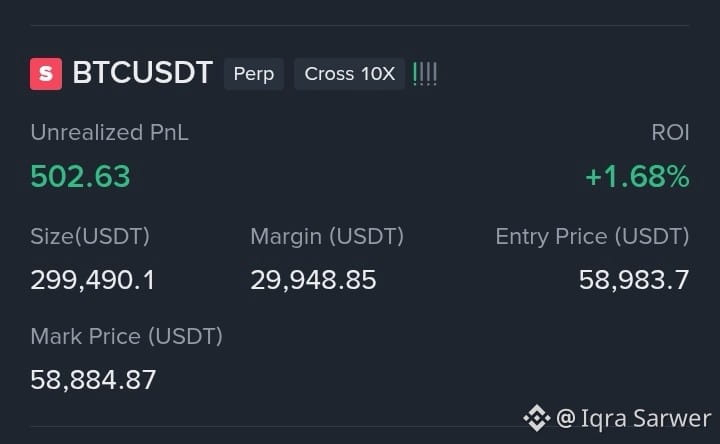Image resolution: width=720 pixels, height=444 pixels.
Task: Click the first green ADL bar
Action: 415,74
